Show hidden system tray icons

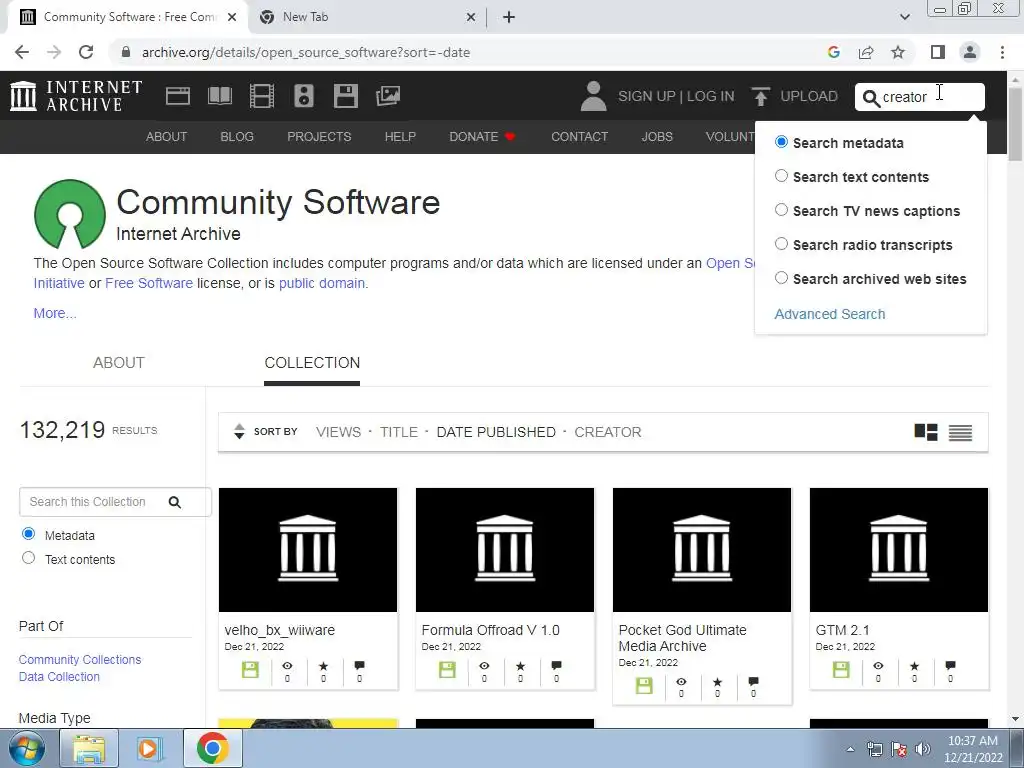point(850,749)
